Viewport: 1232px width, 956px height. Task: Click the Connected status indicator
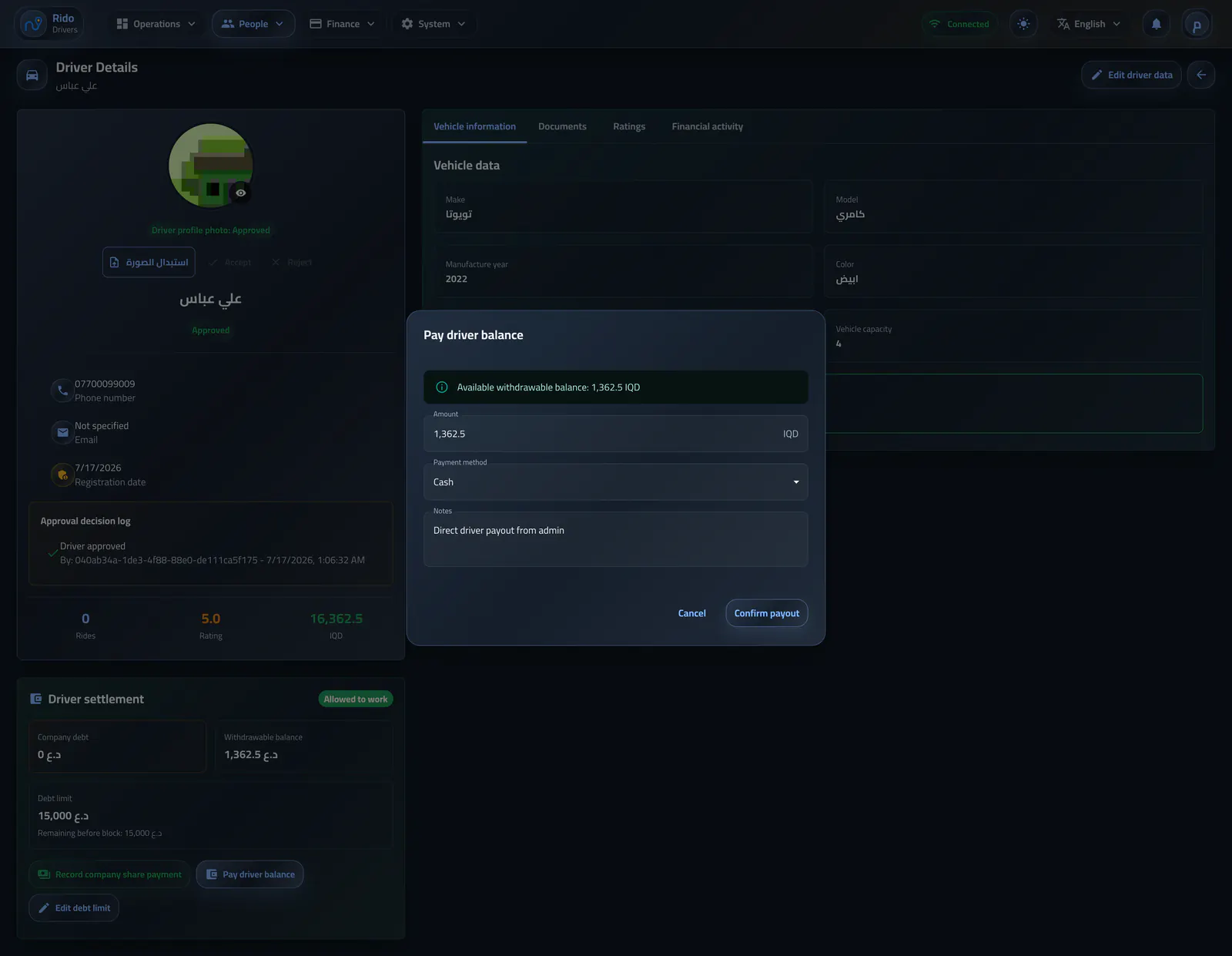point(959,24)
